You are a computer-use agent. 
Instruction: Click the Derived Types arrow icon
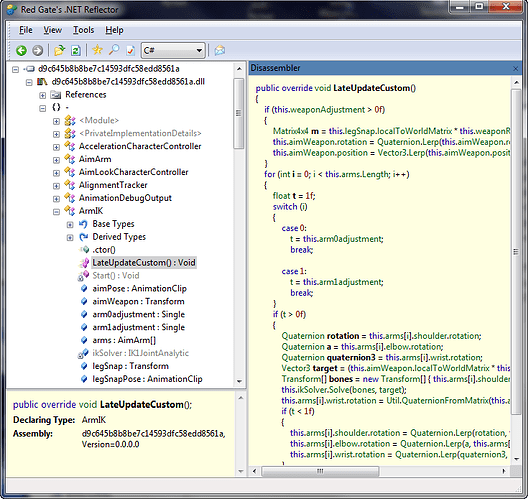[x=84, y=237]
